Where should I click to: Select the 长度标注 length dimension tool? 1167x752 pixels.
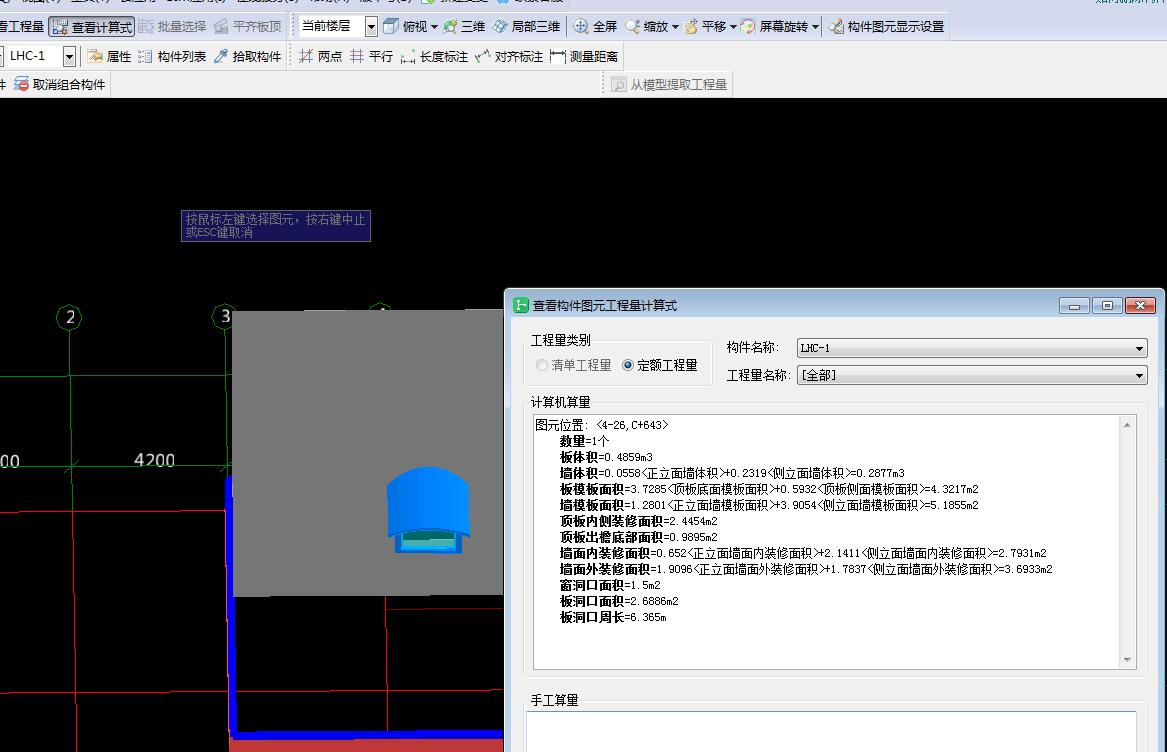(434, 57)
